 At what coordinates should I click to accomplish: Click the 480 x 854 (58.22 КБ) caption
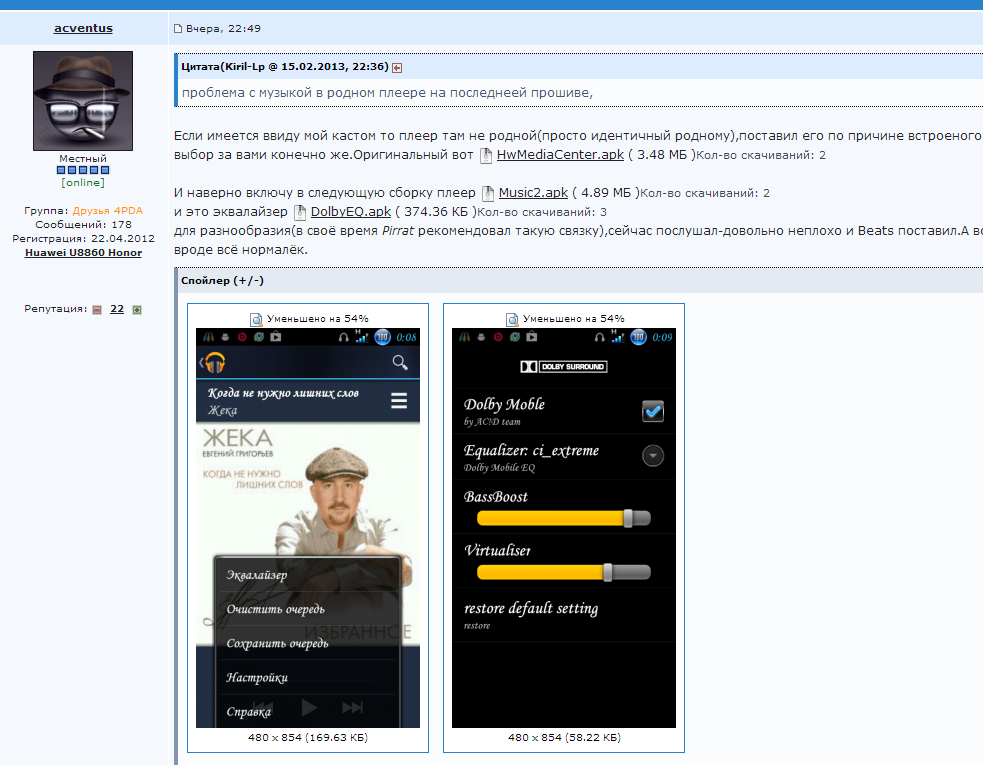click(564, 737)
